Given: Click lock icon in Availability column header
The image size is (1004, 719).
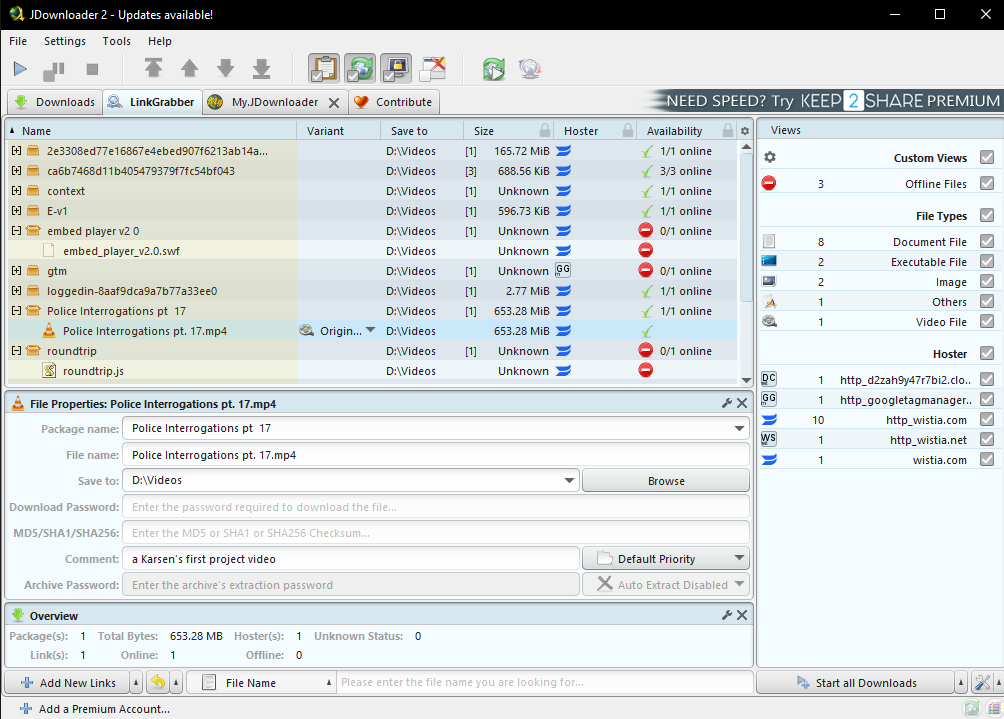Looking at the screenshot, I should pyautogui.click(x=728, y=131).
